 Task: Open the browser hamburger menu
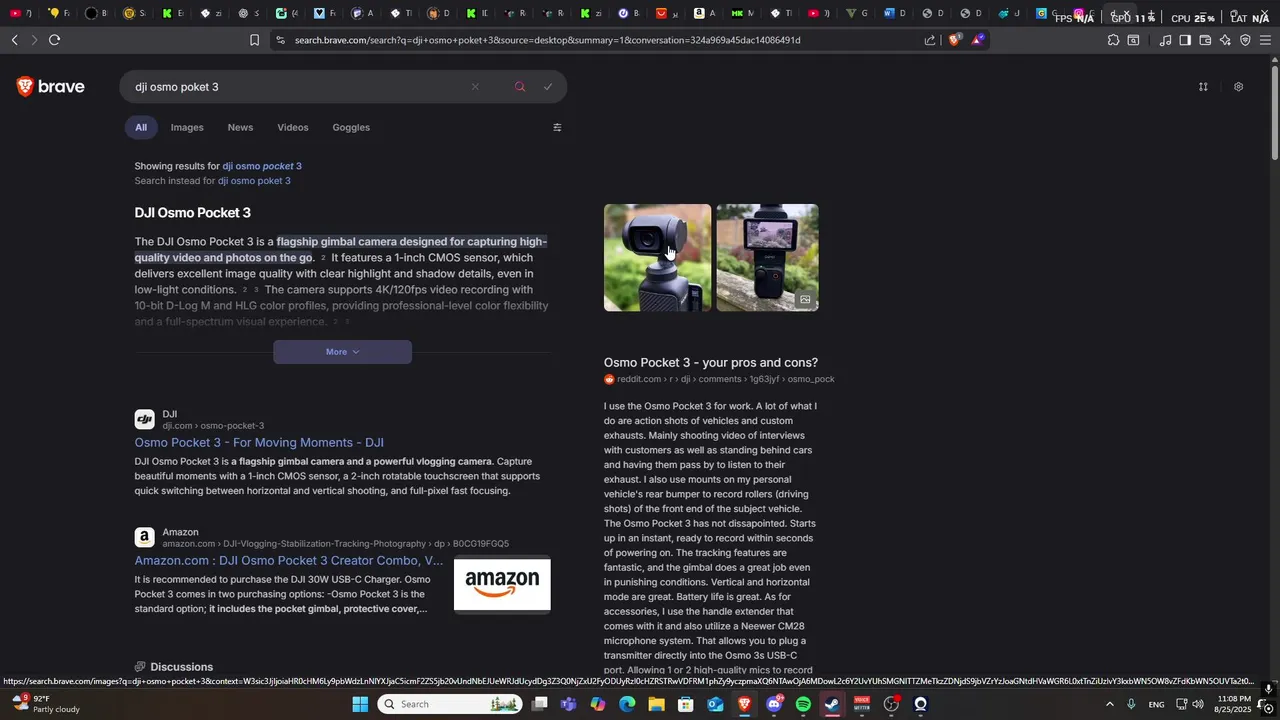[x=1265, y=40]
